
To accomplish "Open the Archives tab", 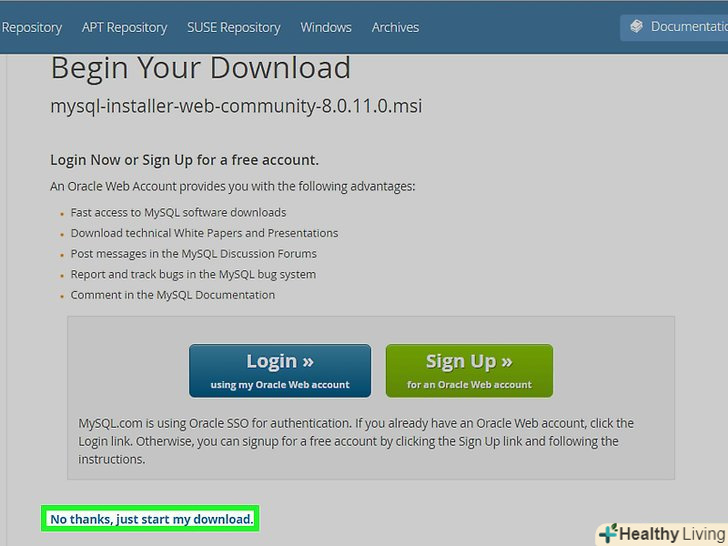I will point(395,27).
